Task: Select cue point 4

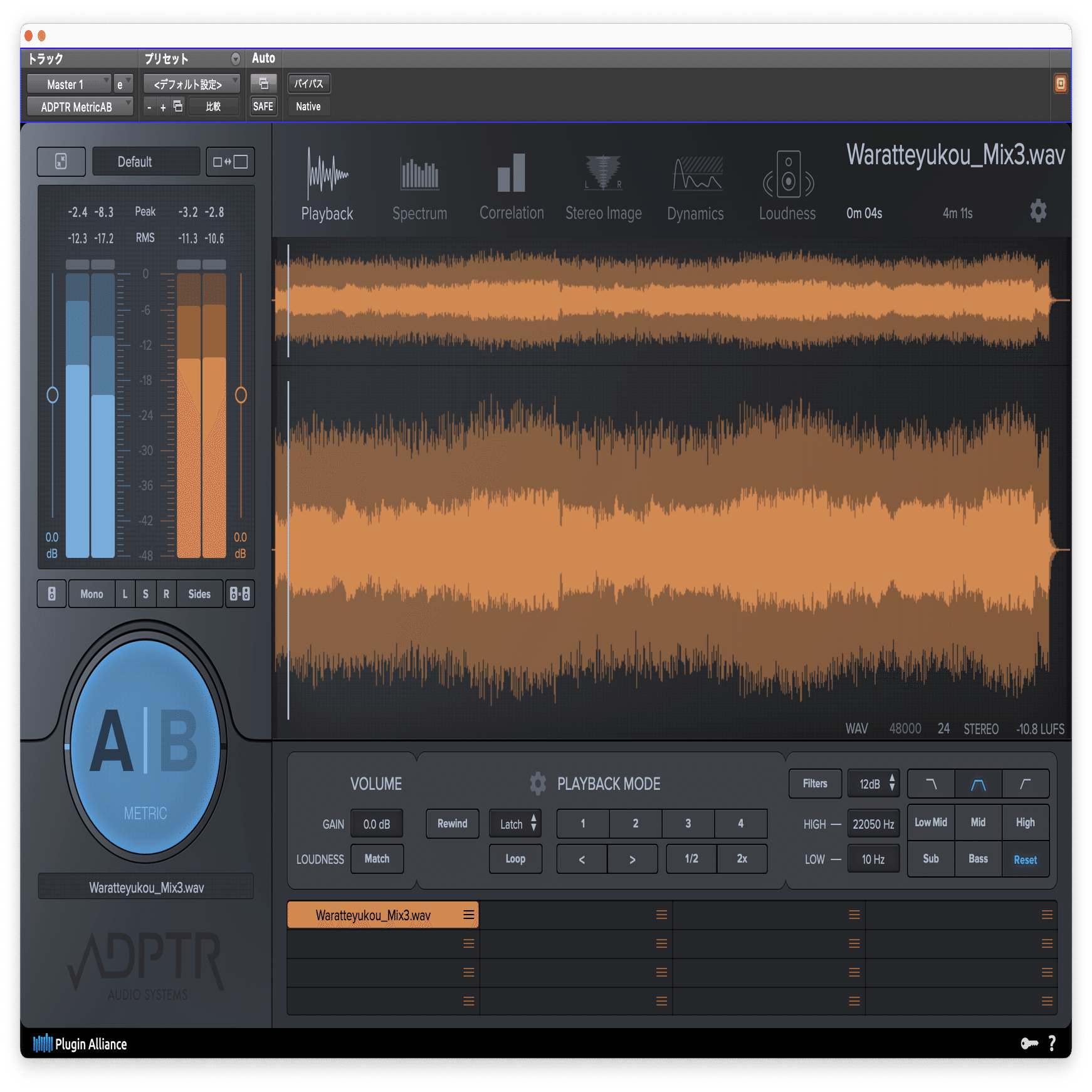Action: click(741, 824)
